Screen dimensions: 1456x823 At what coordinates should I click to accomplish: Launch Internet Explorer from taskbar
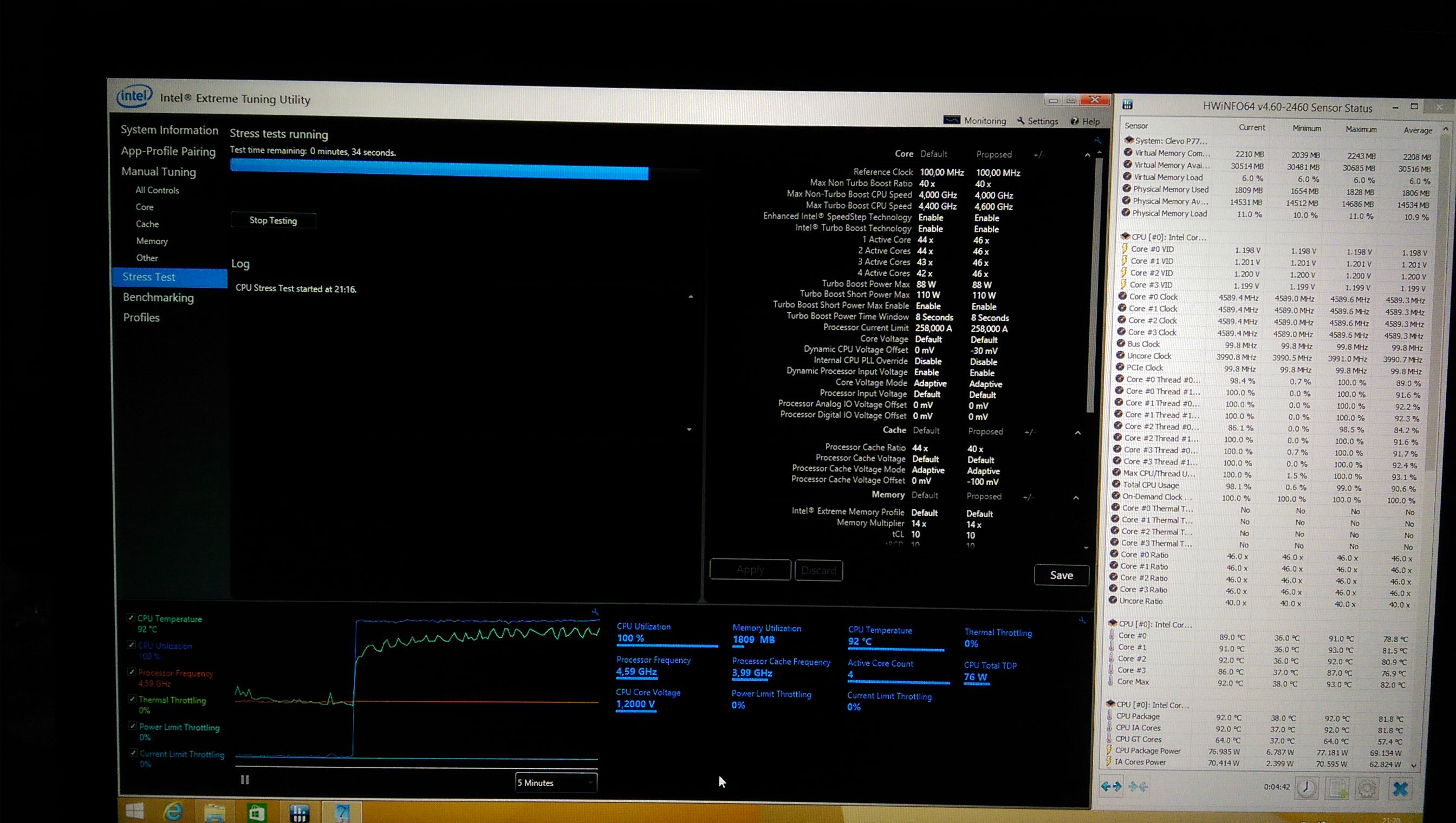pos(172,812)
